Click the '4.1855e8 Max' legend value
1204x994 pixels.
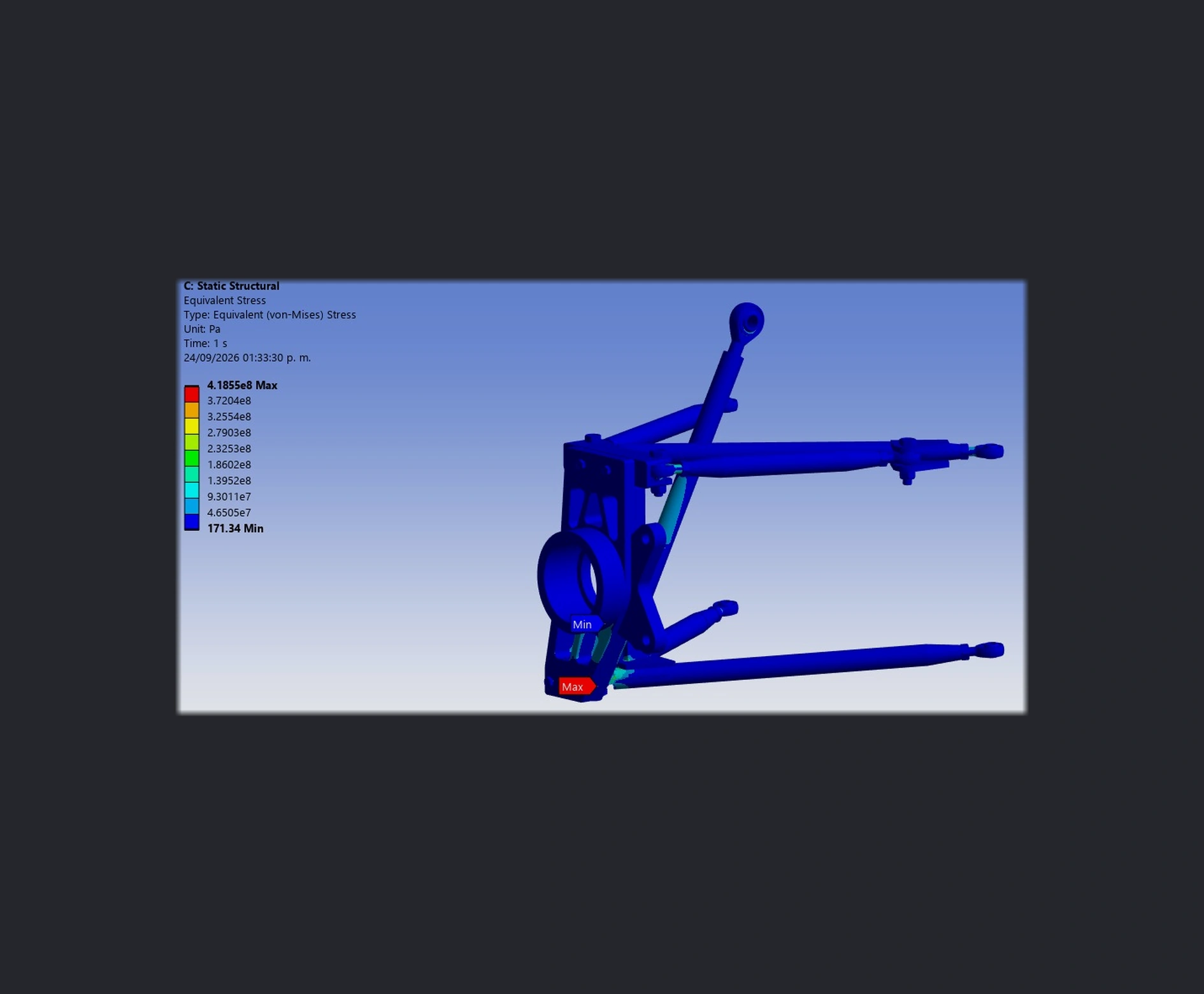[x=242, y=385]
